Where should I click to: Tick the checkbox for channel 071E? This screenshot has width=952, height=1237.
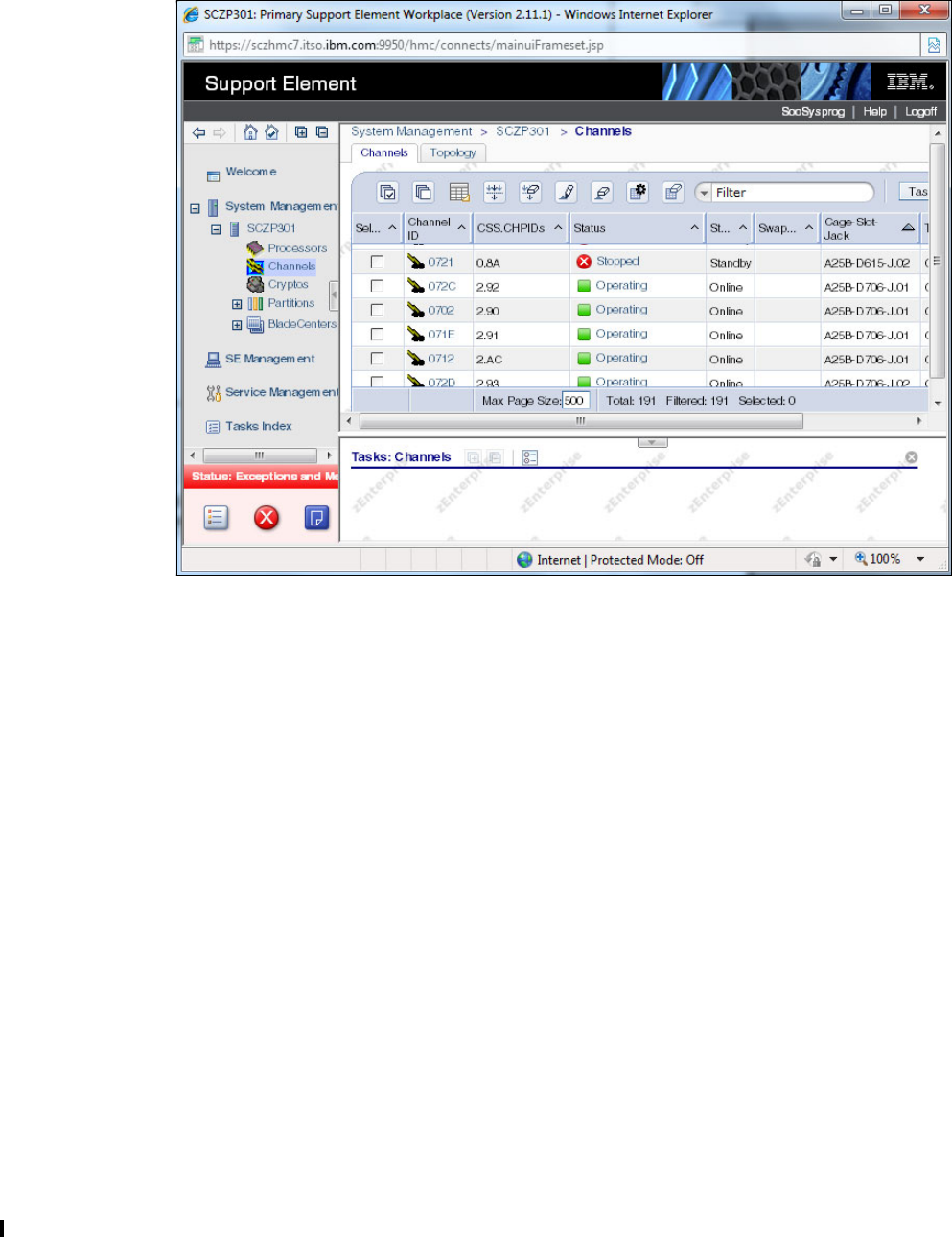point(377,335)
